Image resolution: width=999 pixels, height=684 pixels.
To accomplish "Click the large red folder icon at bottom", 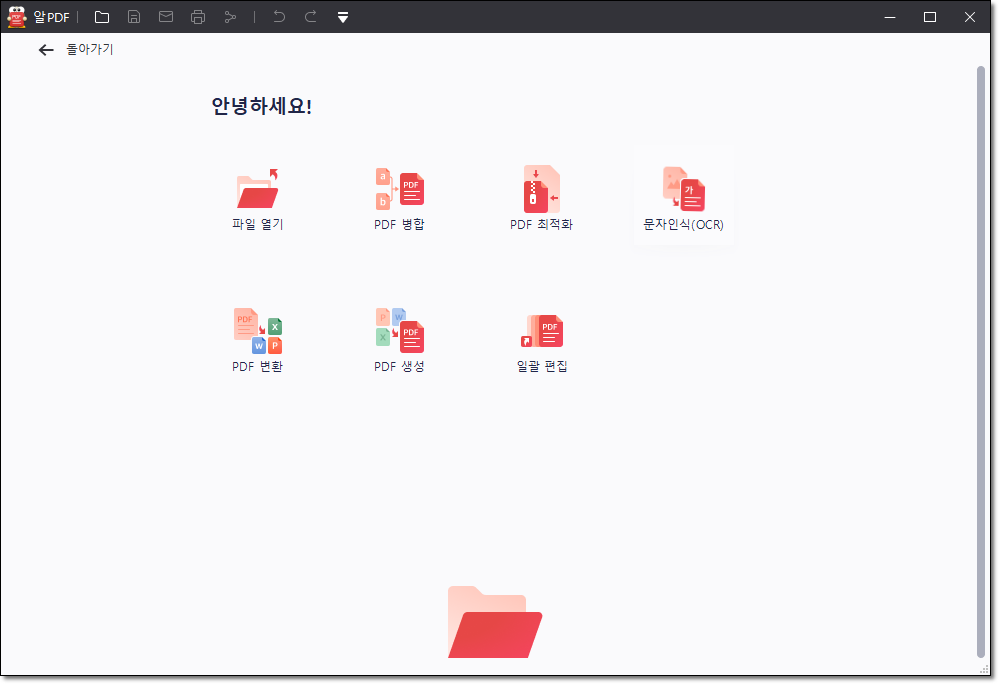I will point(495,622).
